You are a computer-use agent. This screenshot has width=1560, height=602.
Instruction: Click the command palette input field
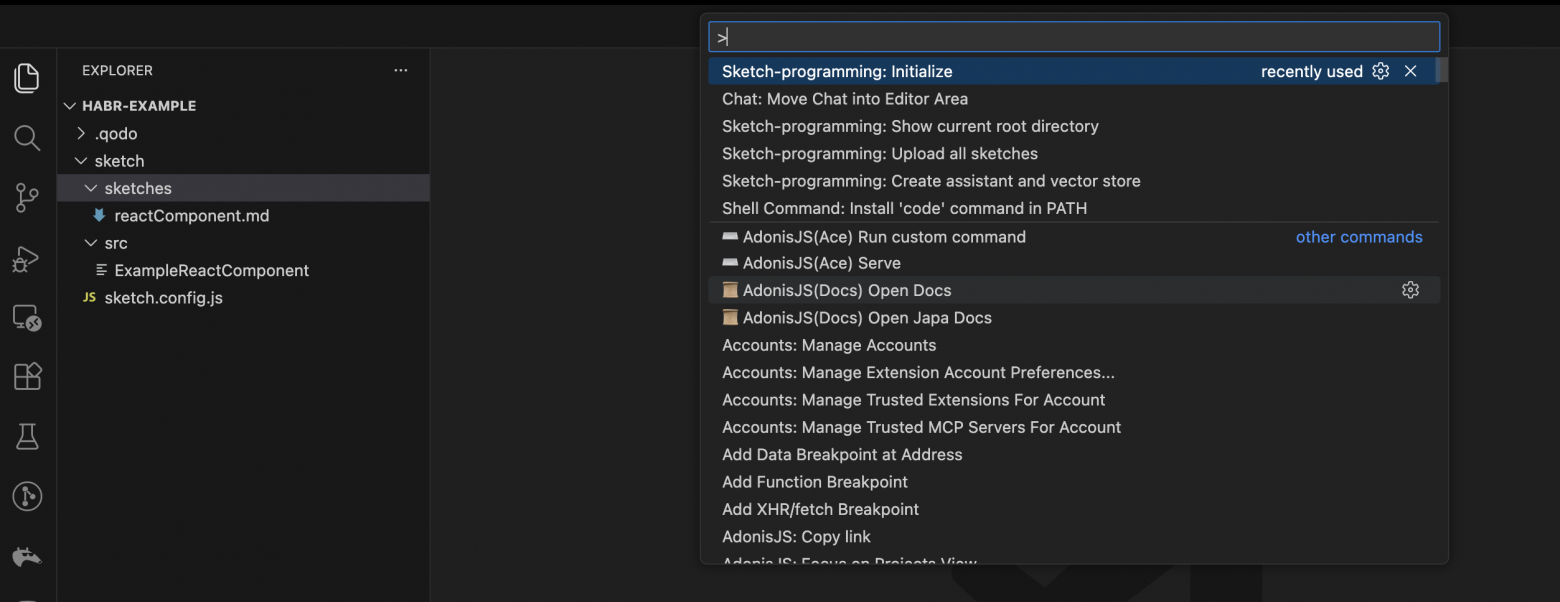pyautogui.click(x=1074, y=38)
